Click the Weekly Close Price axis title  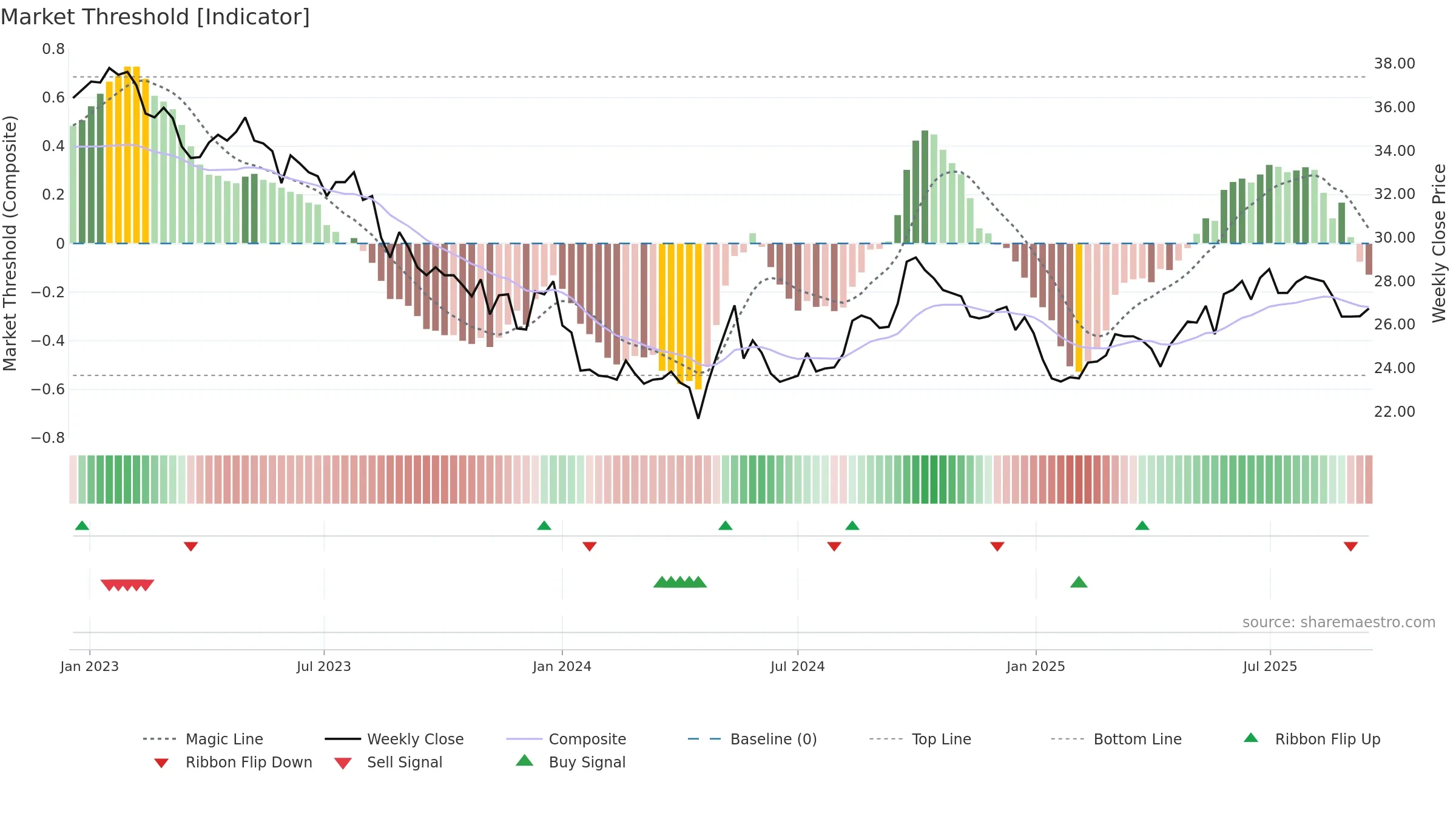pyautogui.click(x=1439, y=243)
